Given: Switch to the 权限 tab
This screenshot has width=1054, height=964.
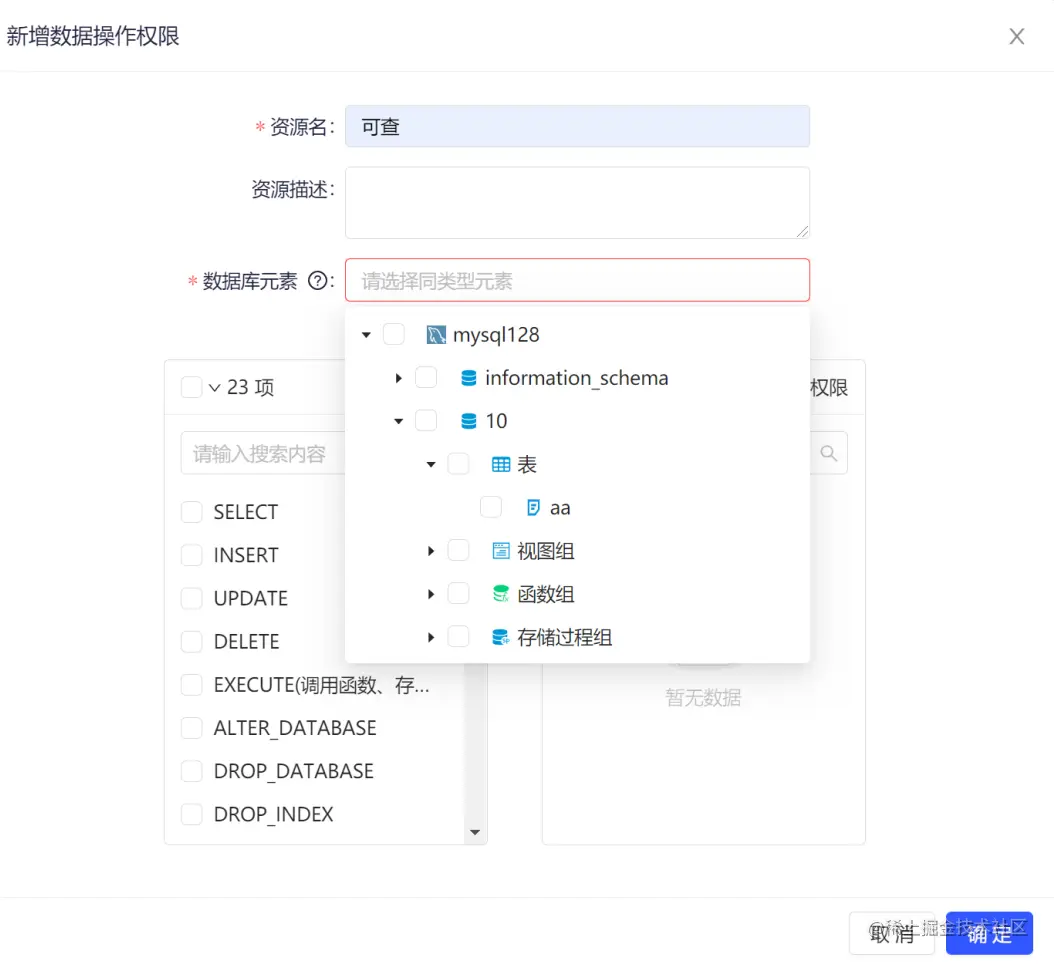Looking at the screenshot, I should coord(829,388).
